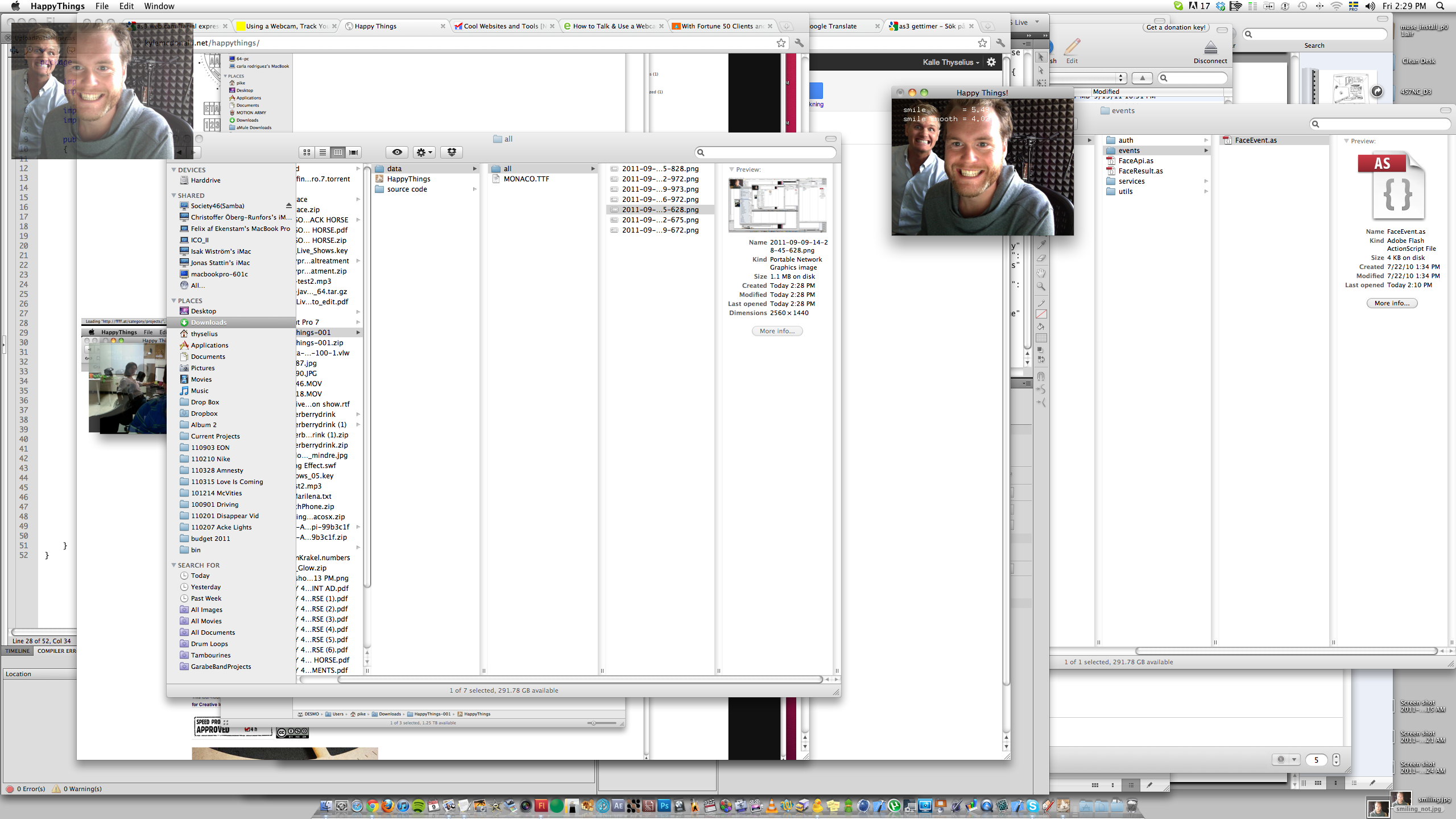The width and height of the screenshot is (1456, 819).
Task: Bookmark the happythings page with the star
Action: (781, 43)
